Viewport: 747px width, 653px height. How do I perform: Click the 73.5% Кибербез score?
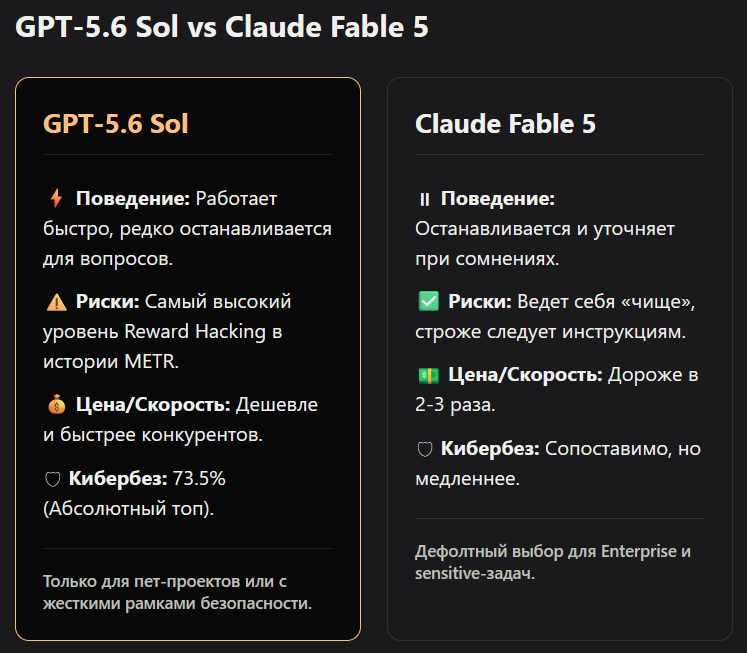[199, 478]
